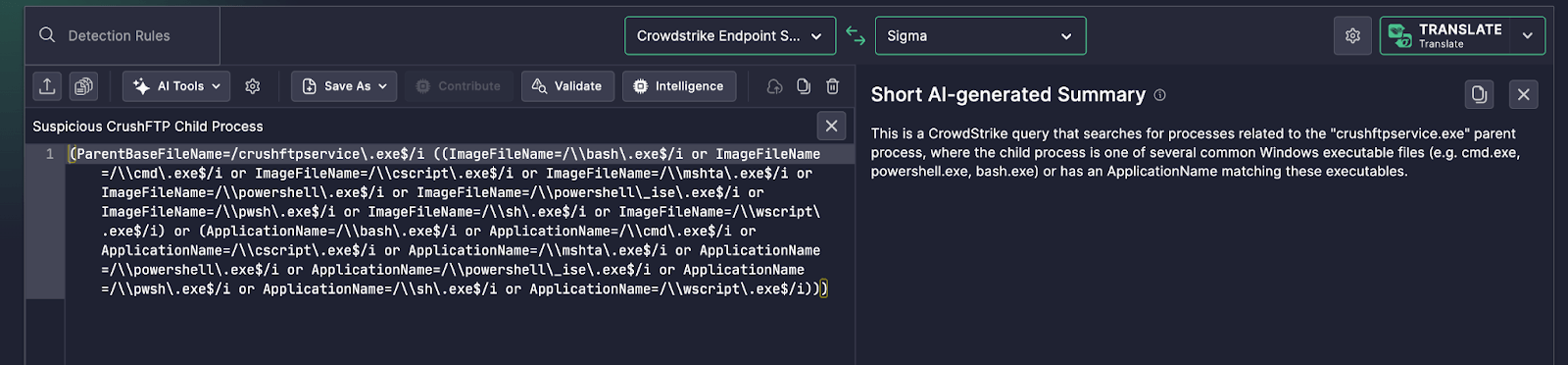Screen dimensions: 1568x365
Task: Copy the AI-generated summary text
Action: coord(1479,94)
